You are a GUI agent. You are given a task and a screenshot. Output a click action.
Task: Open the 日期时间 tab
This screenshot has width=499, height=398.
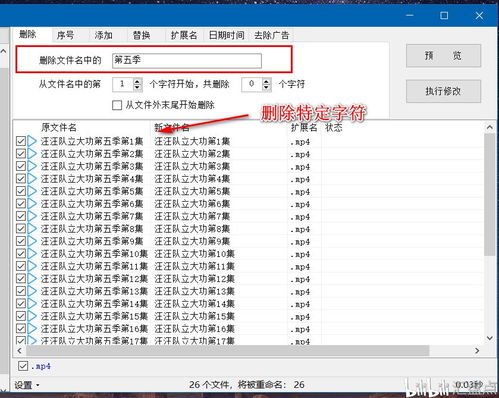click(226, 35)
